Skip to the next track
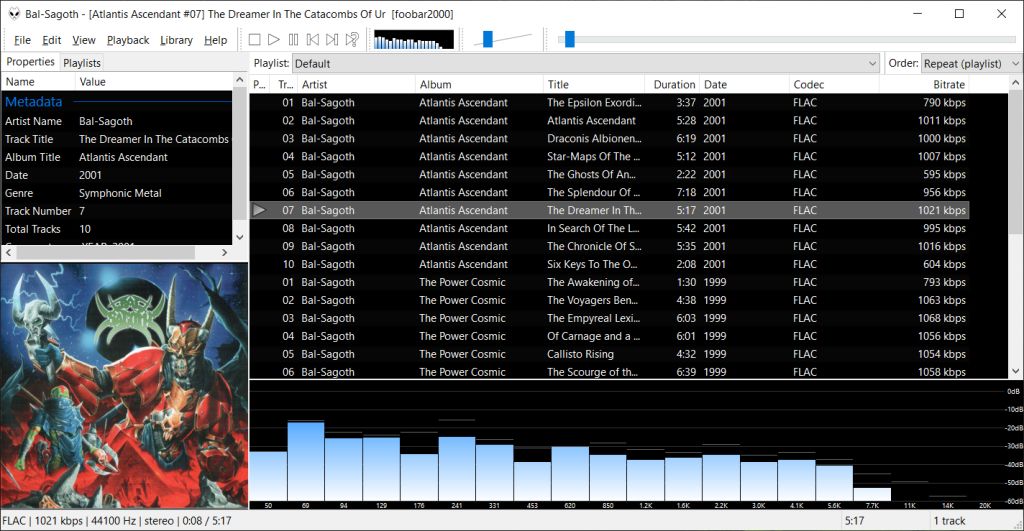This screenshot has height=531, width=1024. coord(332,40)
